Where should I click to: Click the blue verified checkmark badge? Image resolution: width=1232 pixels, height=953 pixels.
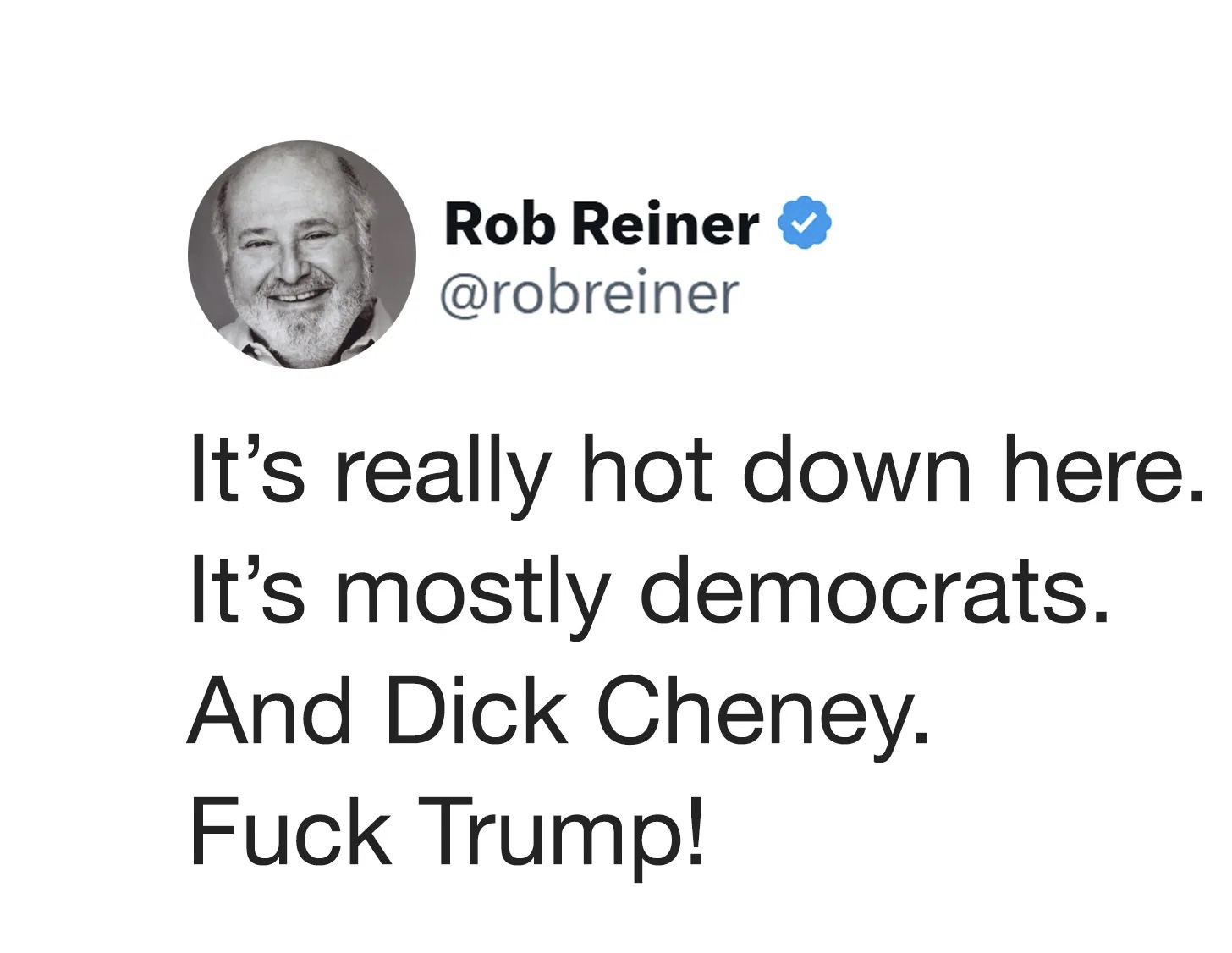coord(805,222)
